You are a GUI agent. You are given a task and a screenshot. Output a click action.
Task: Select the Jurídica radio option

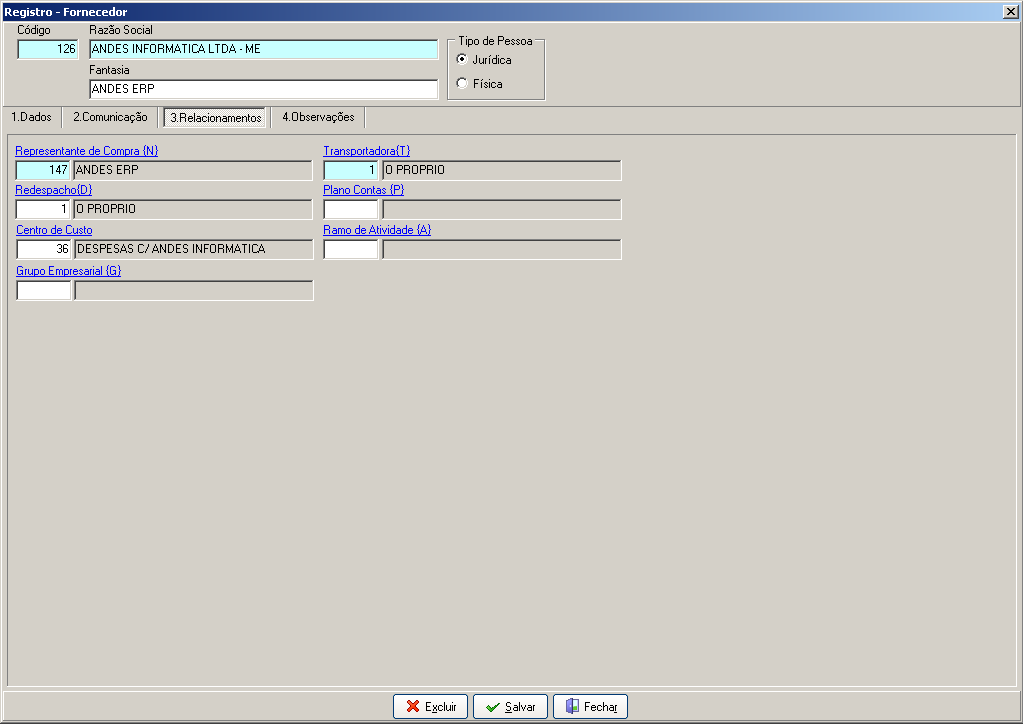click(462, 59)
